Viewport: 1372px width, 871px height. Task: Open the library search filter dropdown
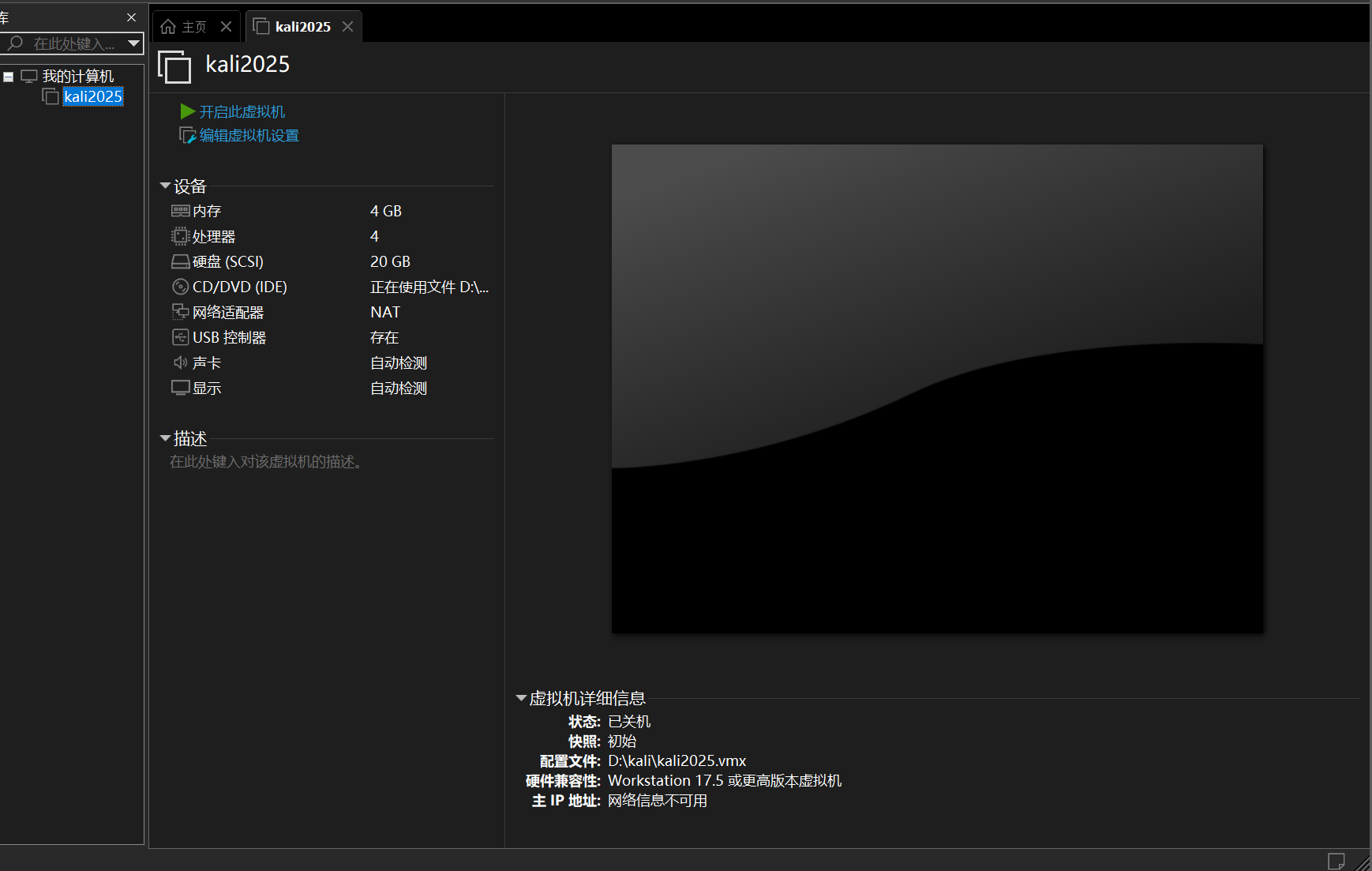click(x=134, y=43)
